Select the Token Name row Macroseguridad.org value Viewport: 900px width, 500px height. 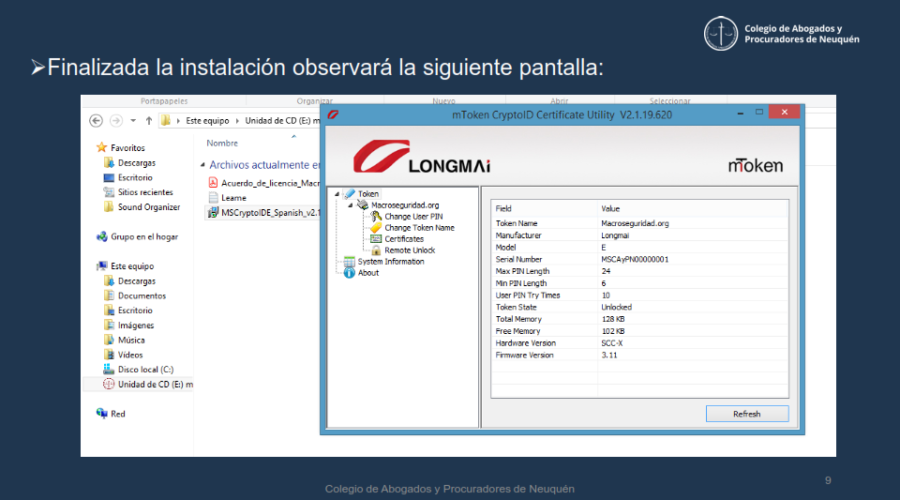pos(635,223)
